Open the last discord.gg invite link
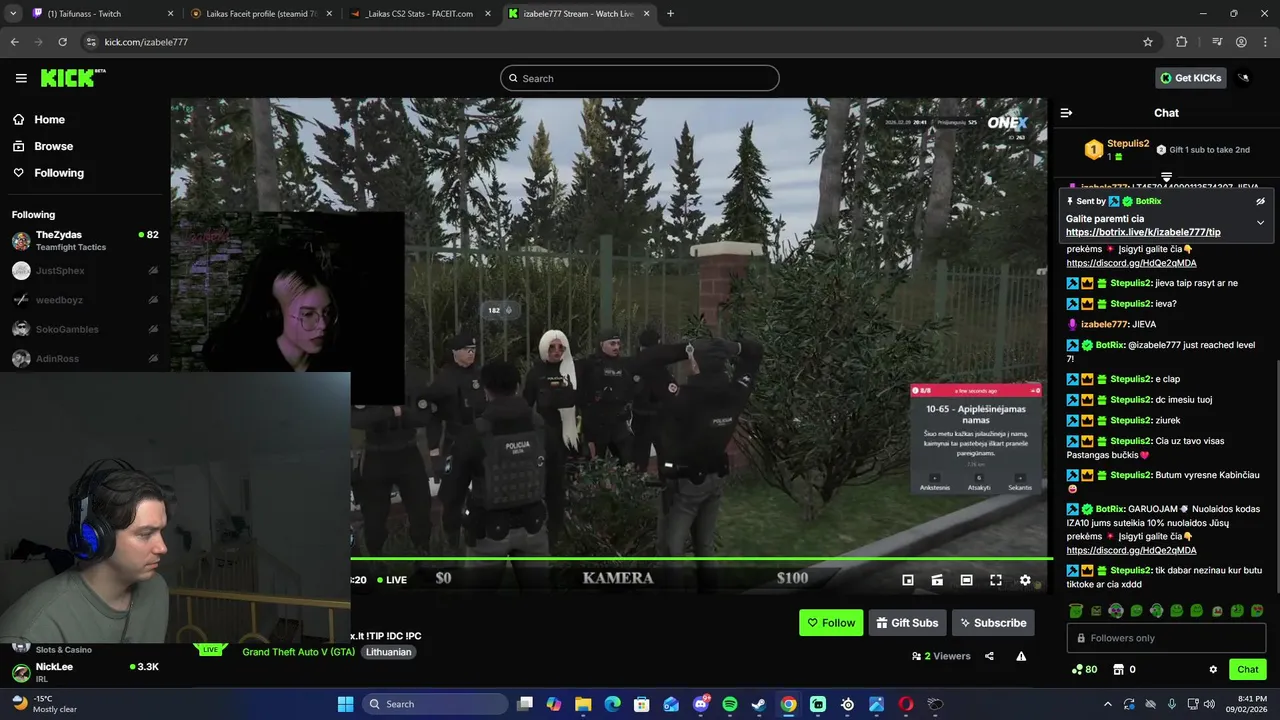 tap(1131, 550)
